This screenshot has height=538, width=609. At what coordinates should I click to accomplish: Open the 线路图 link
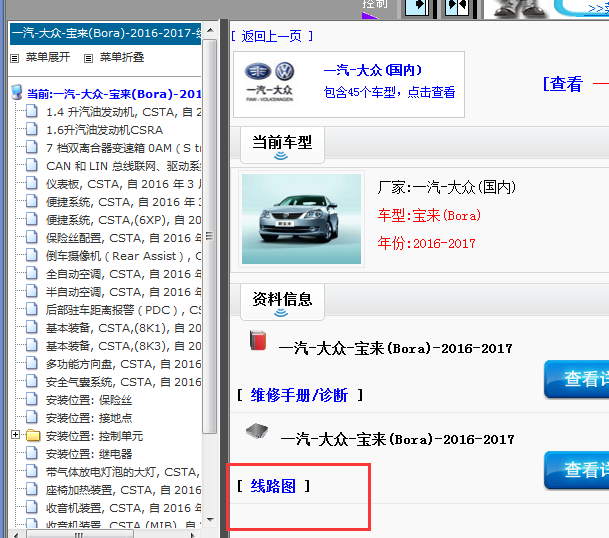[x=273, y=486]
